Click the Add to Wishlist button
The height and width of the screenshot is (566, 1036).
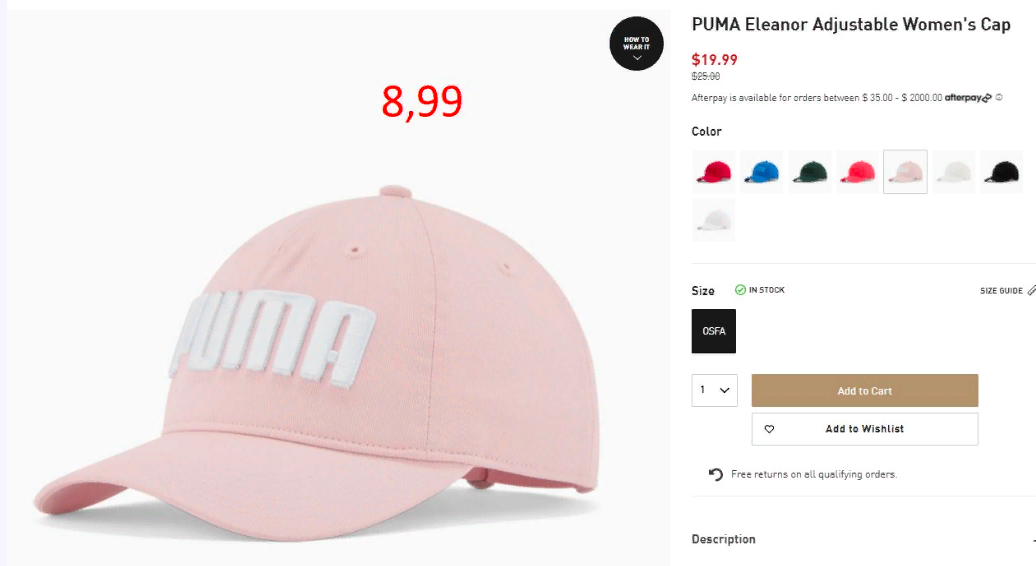865,429
